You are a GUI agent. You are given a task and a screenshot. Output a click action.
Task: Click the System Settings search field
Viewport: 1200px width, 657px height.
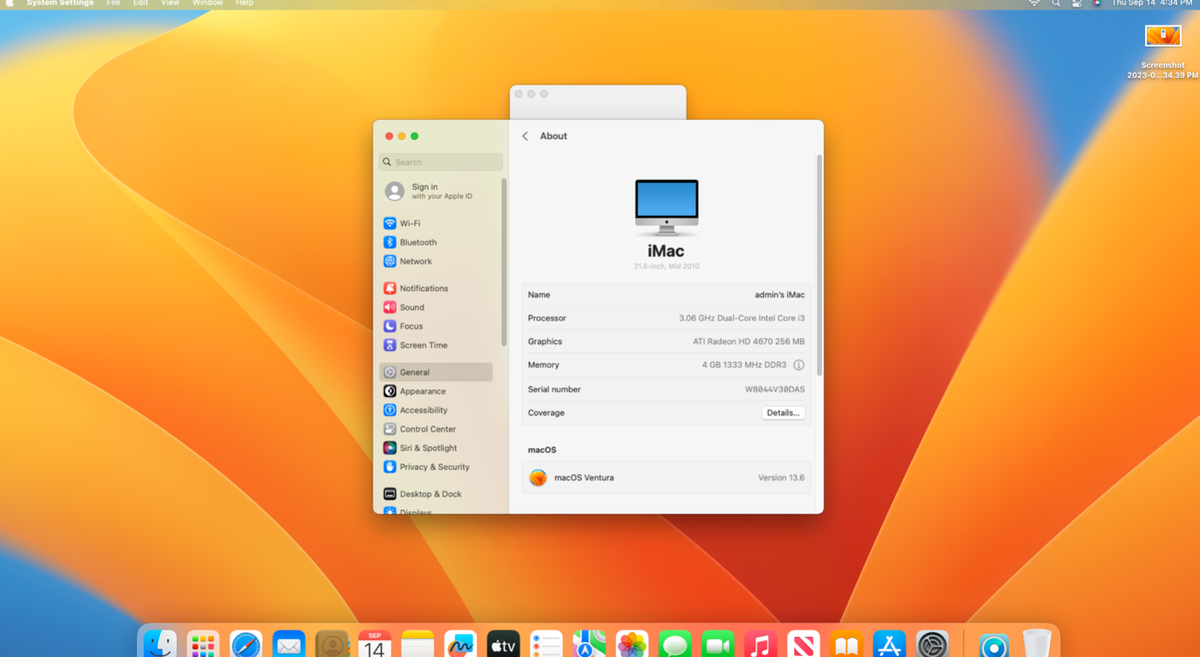pos(440,162)
